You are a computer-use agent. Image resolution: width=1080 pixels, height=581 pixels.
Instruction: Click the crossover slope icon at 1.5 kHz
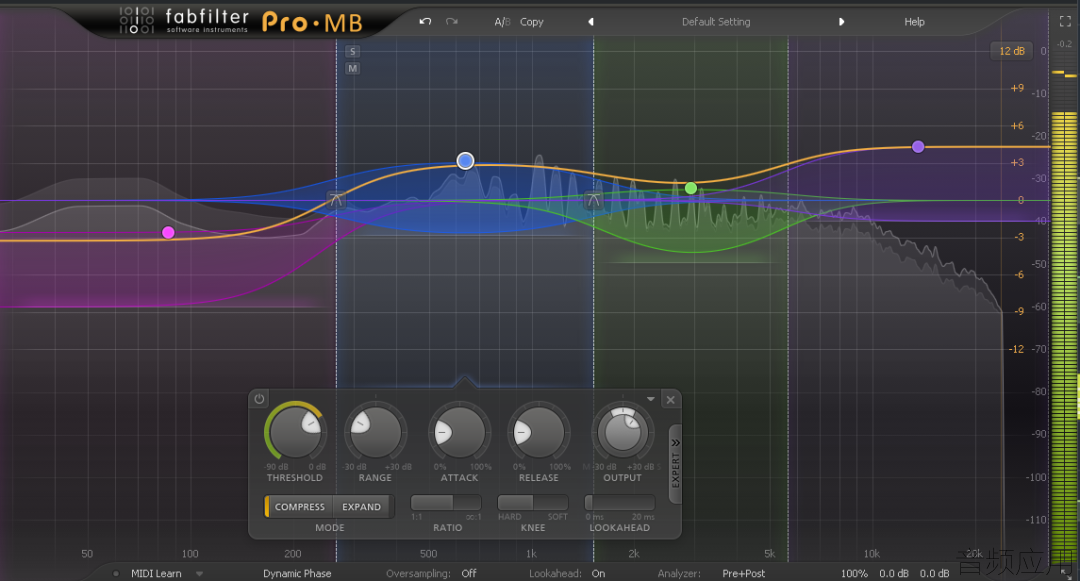(594, 200)
